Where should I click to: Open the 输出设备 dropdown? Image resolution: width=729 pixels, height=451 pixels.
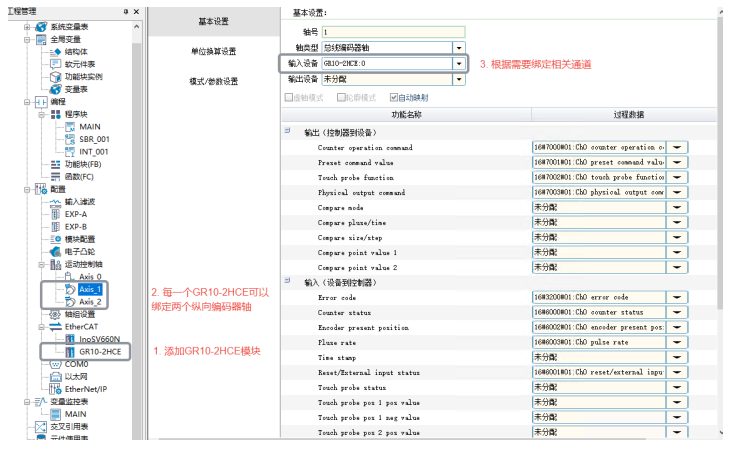pyautogui.click(x=459, y=80)
